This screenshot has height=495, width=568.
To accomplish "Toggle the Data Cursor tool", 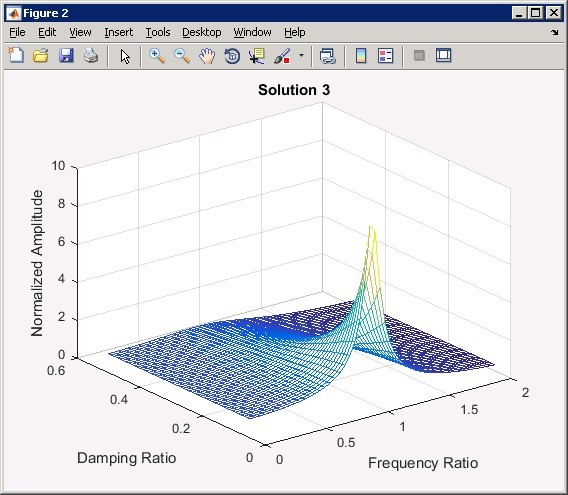I will pyautogui.click(x=257, y=56).
